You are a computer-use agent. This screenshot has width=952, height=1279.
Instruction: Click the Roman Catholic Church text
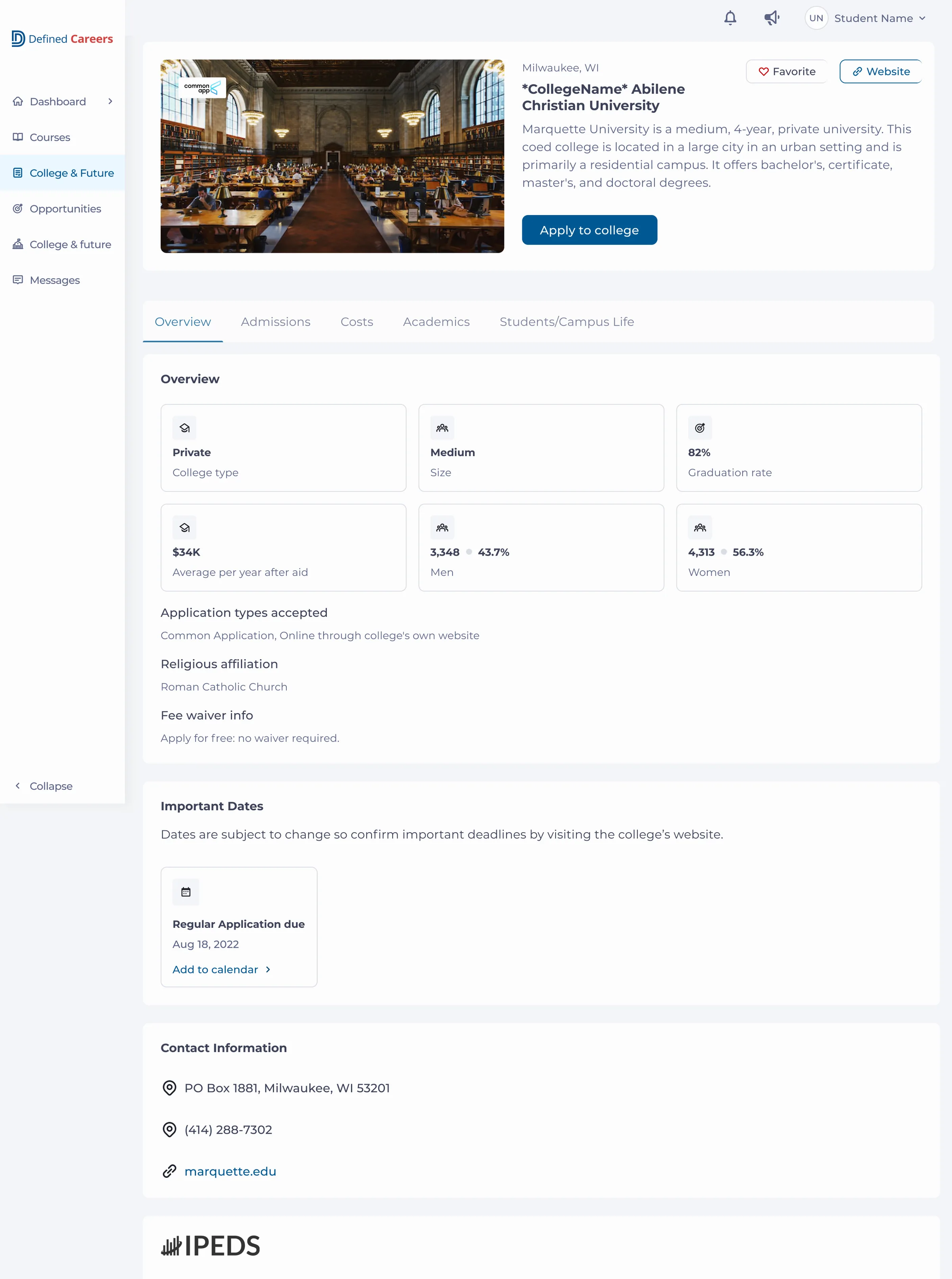coord(224,687)
